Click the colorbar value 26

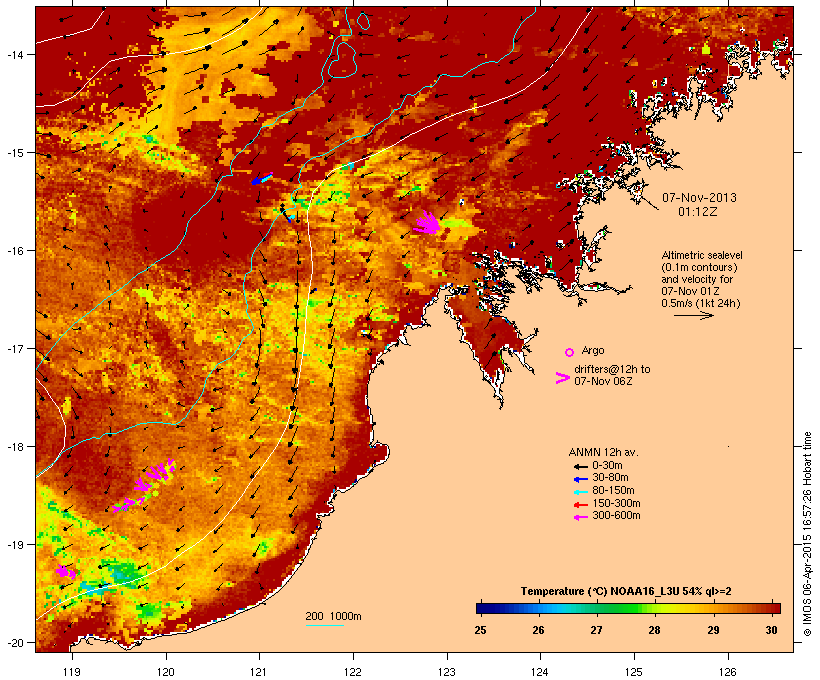pos(538,630)
